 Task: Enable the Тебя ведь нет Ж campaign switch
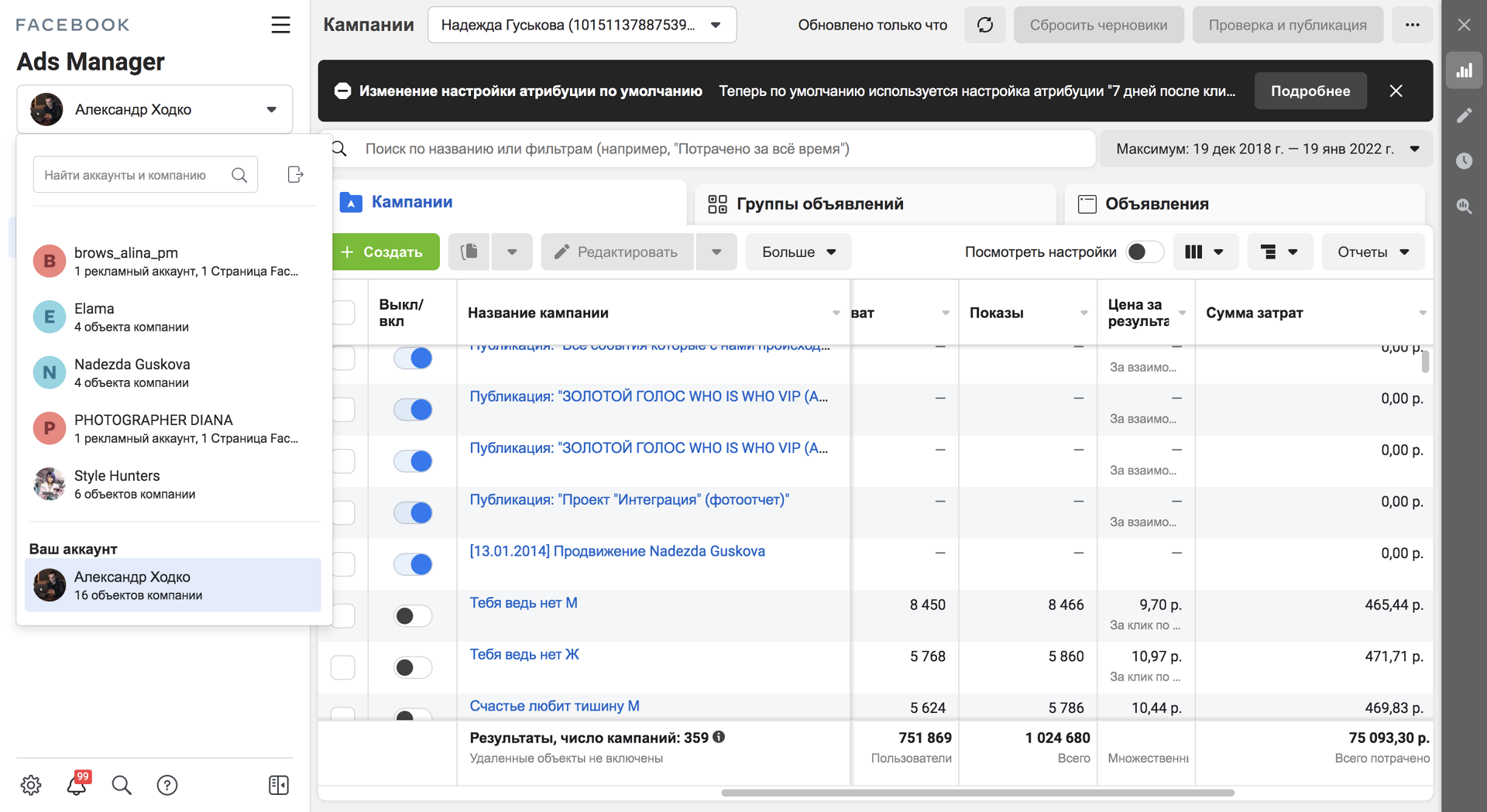[413, 667]
